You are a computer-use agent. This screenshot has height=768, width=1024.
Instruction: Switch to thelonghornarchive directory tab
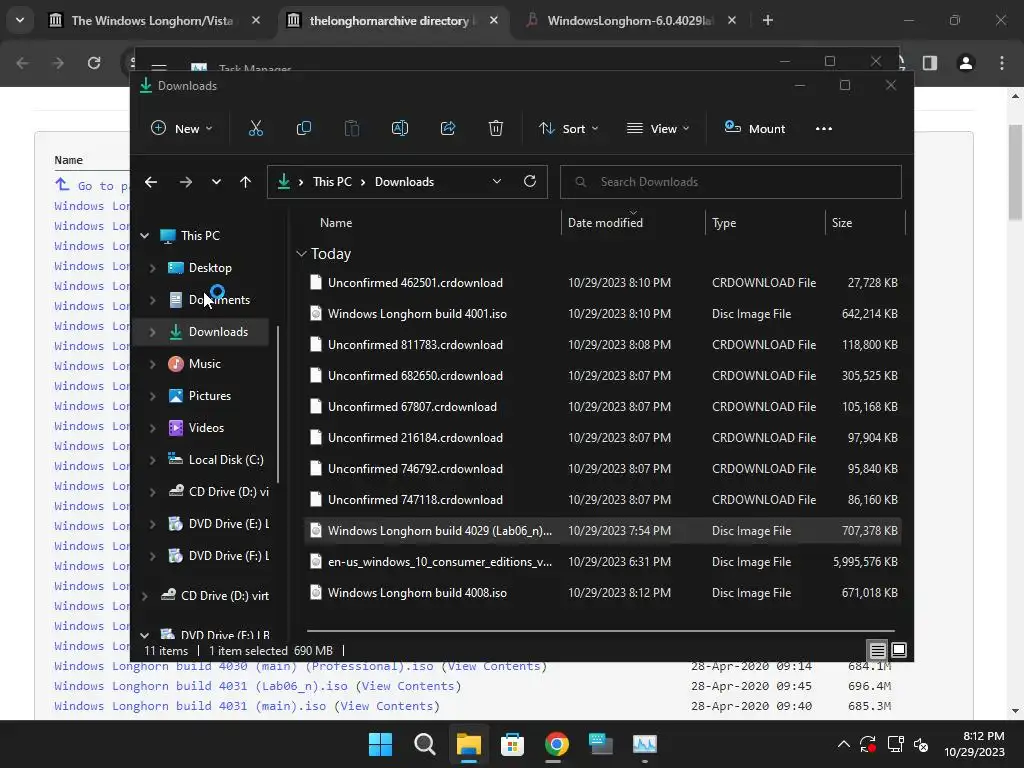(392, 20)
